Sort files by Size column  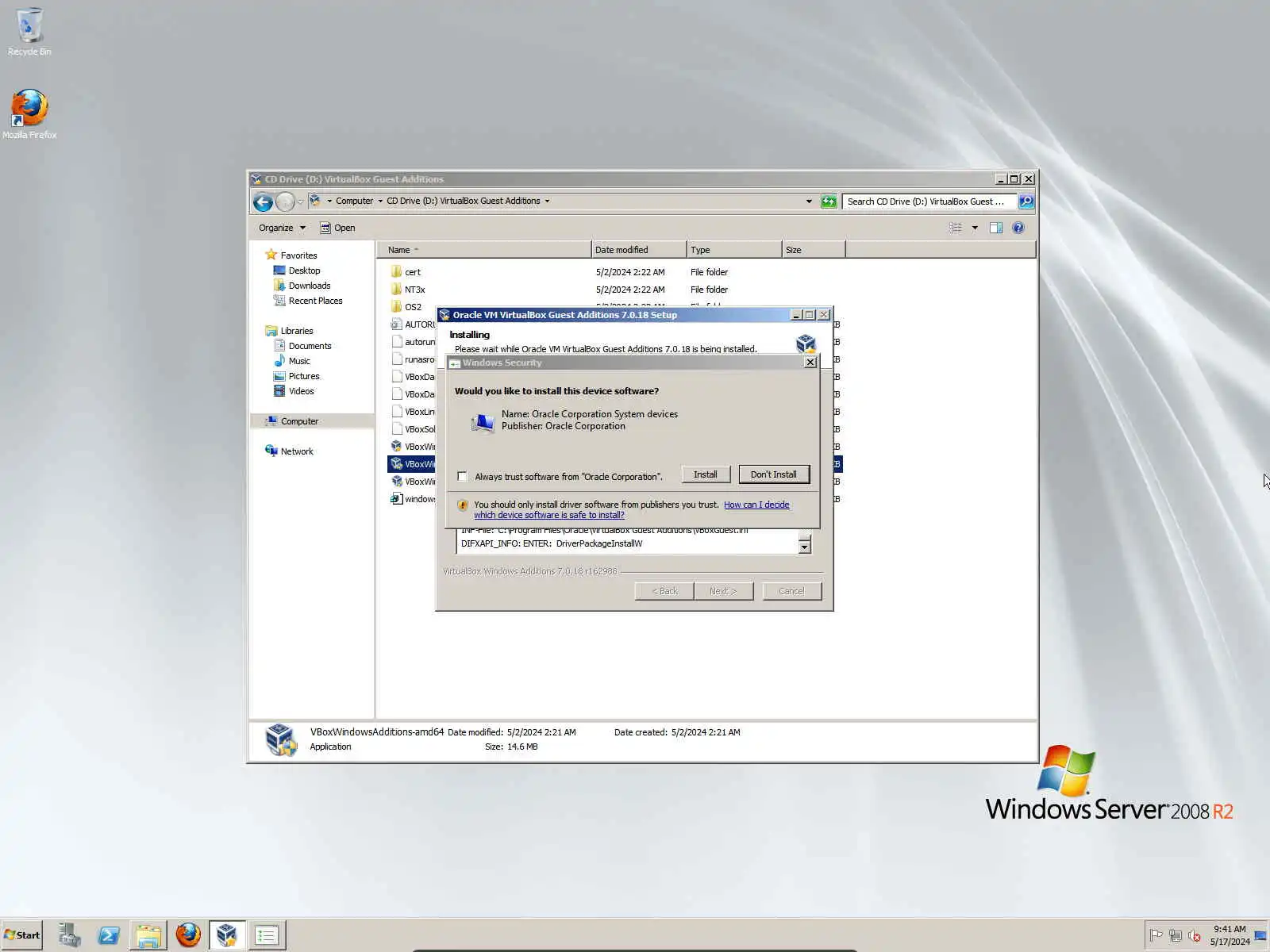(814, 250)
